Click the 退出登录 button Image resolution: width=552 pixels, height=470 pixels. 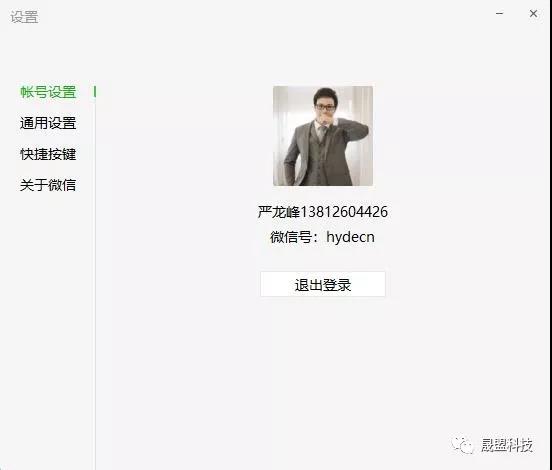point(323,284)
